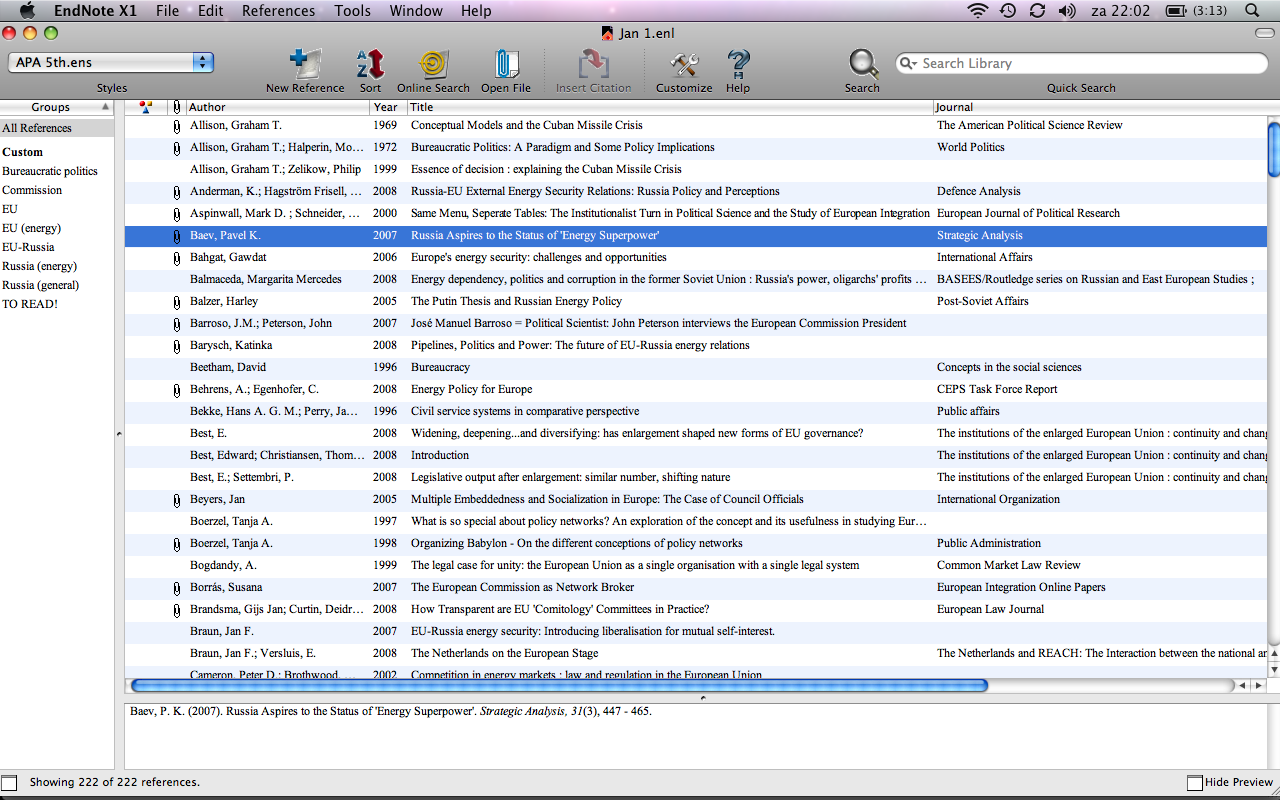
Task: Sort references by the Year column header
Action: (x=388, y=107)
